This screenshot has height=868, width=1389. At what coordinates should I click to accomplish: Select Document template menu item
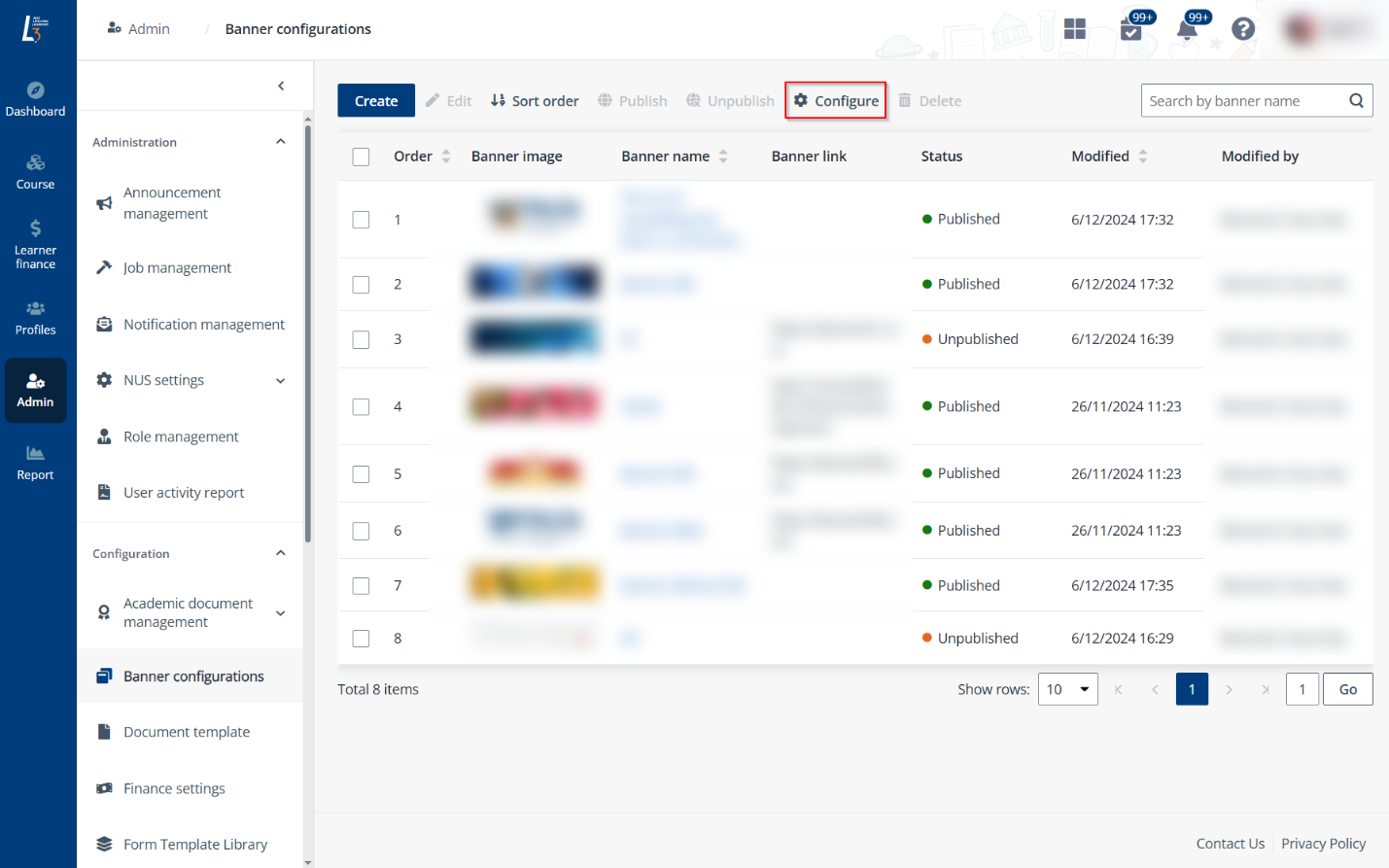point(187,732)
